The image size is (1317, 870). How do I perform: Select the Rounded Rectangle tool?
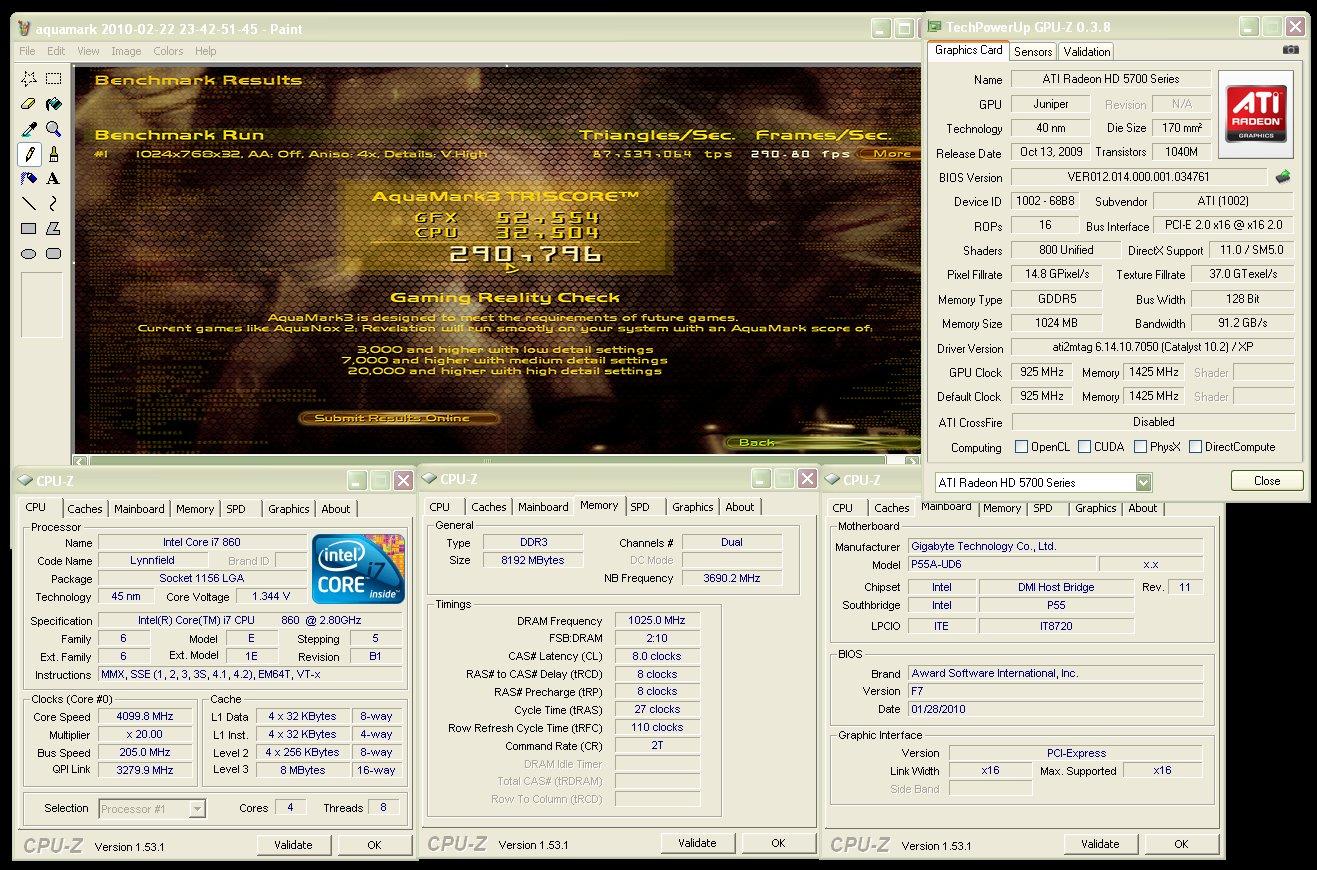click(x=54, y=254)
